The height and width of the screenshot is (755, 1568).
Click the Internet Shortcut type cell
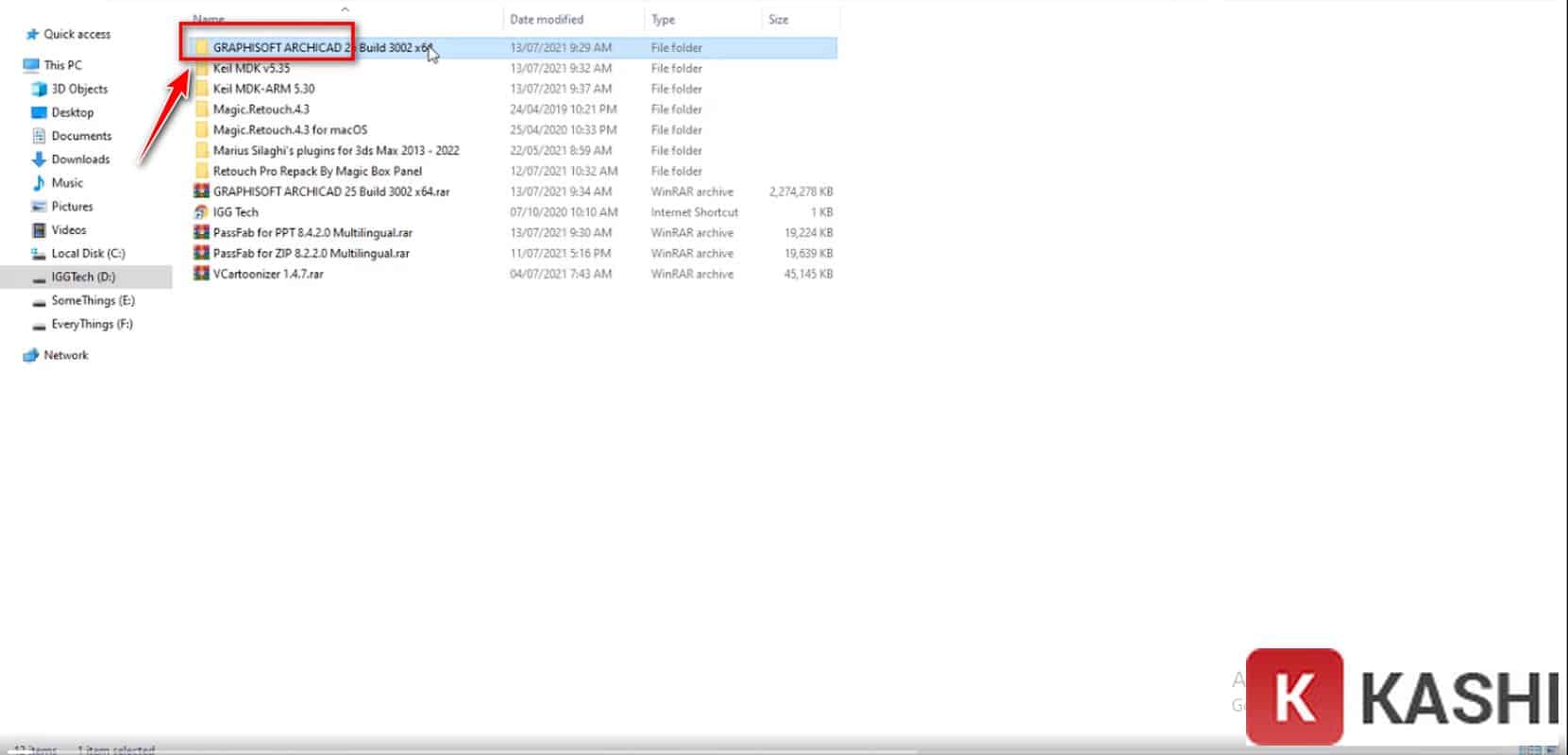pos(694,213)
